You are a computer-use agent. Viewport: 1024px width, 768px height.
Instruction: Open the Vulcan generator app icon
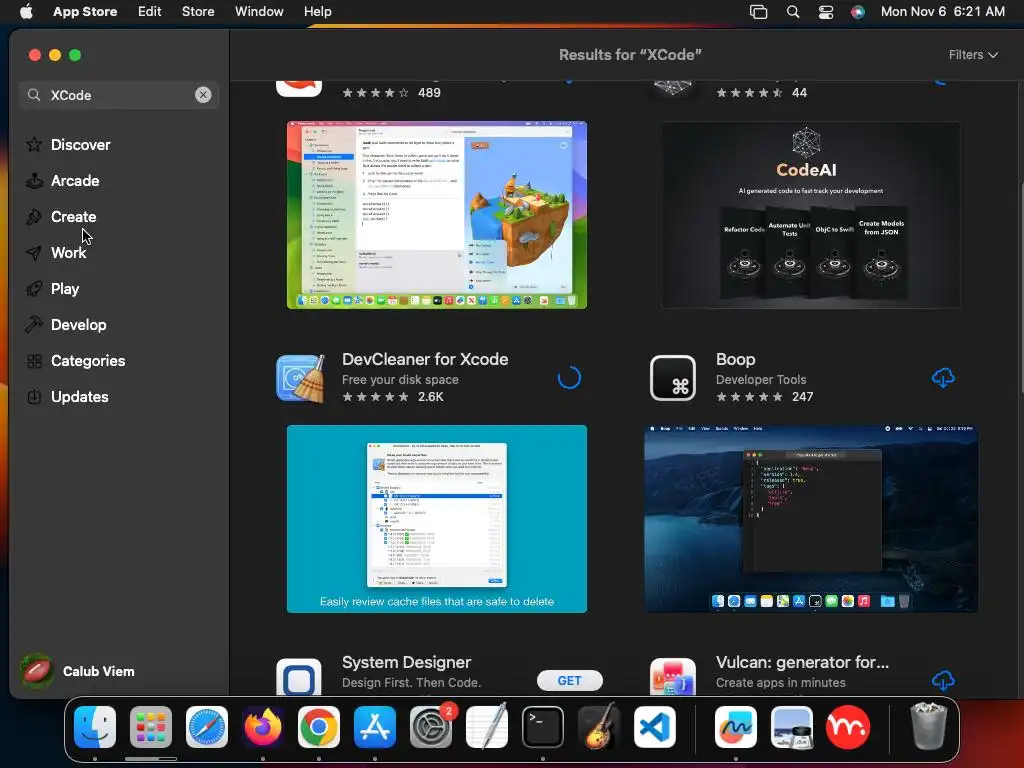click(673, 677)
